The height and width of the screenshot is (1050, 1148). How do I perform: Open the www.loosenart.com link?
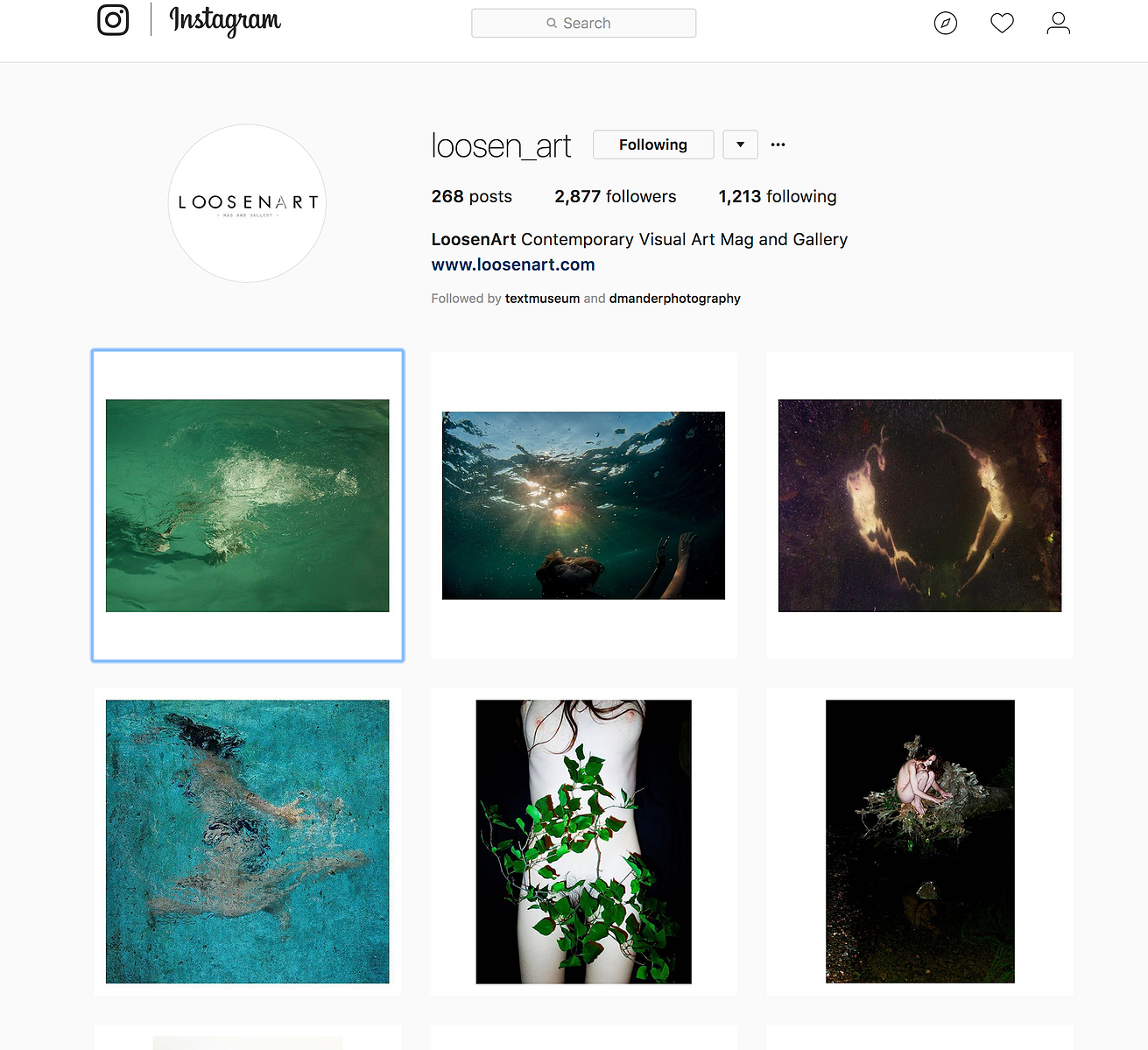[x=513, y=264]
